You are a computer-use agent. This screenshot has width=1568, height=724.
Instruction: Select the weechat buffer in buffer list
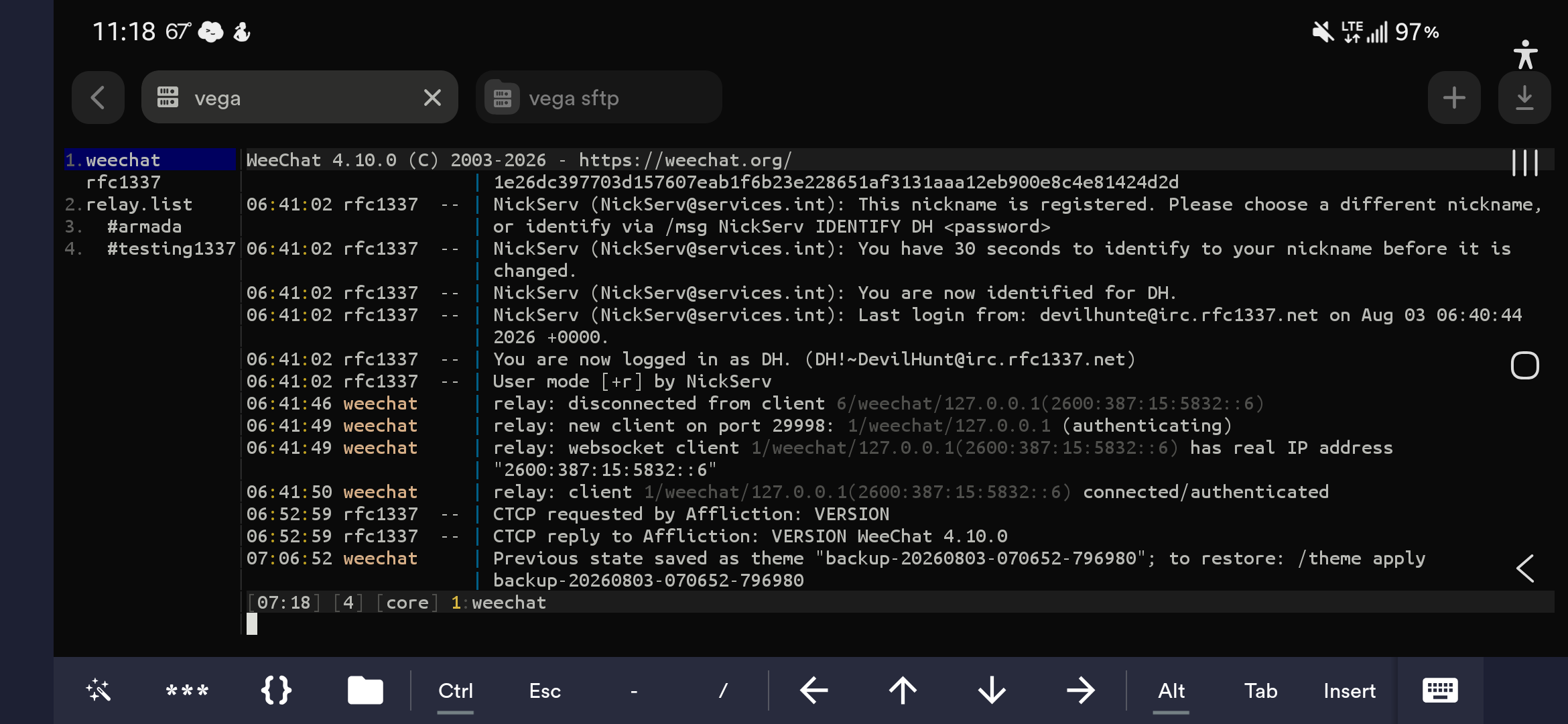[151, 160]
